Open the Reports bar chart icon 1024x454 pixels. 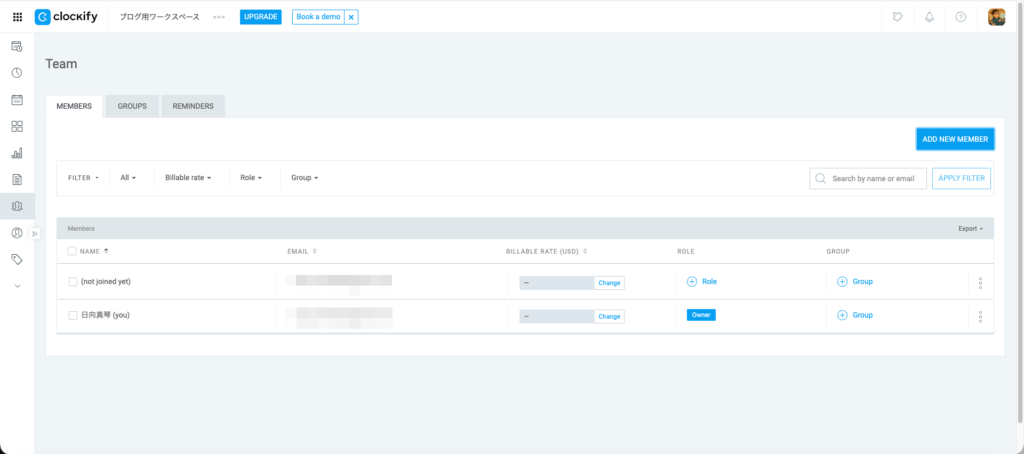coord(17,153)
